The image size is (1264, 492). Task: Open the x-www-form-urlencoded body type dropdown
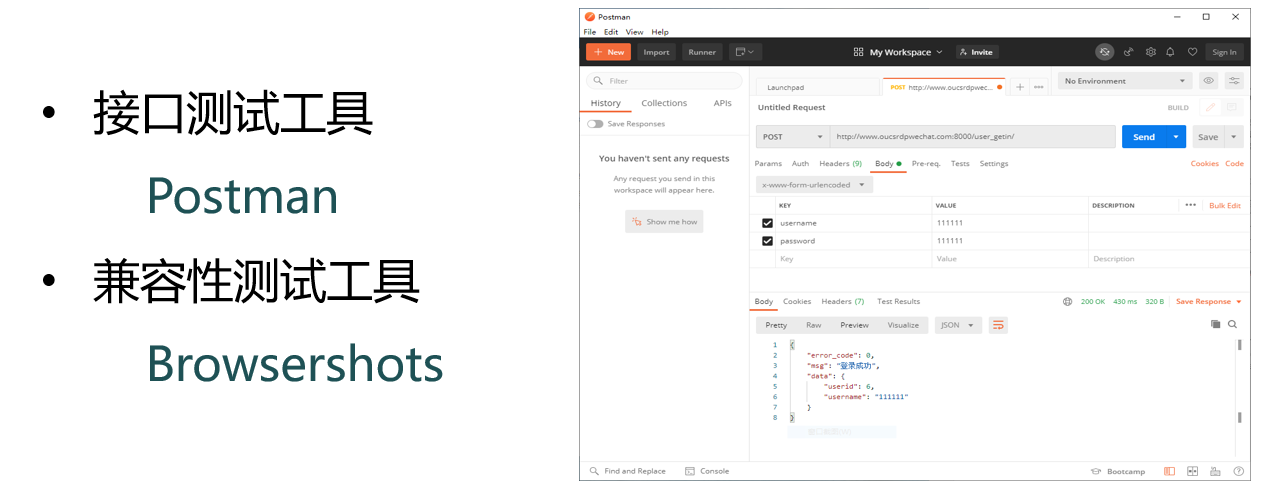pos(814,185)
